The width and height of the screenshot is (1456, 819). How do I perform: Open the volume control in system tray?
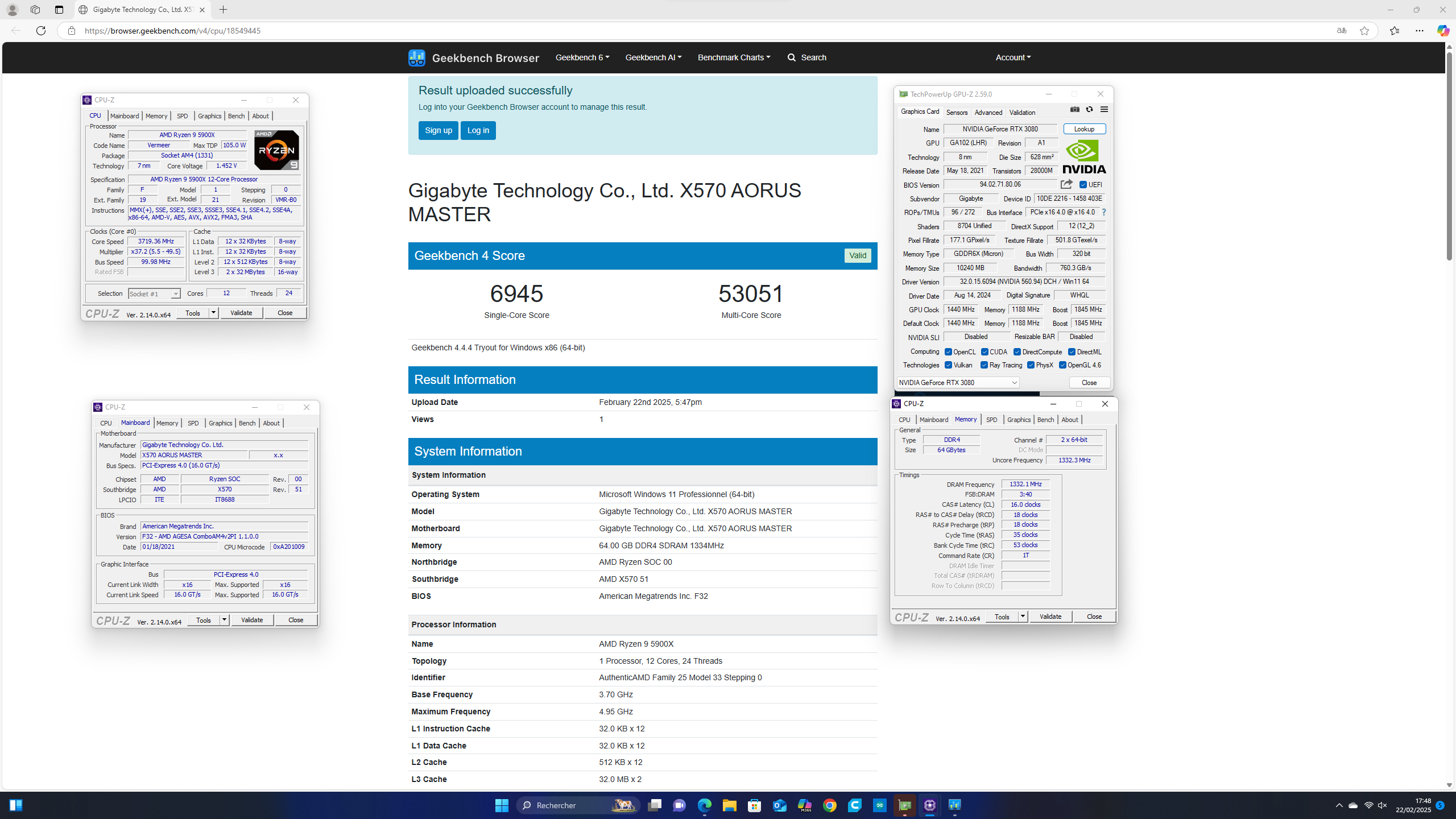click(1382, 805)
